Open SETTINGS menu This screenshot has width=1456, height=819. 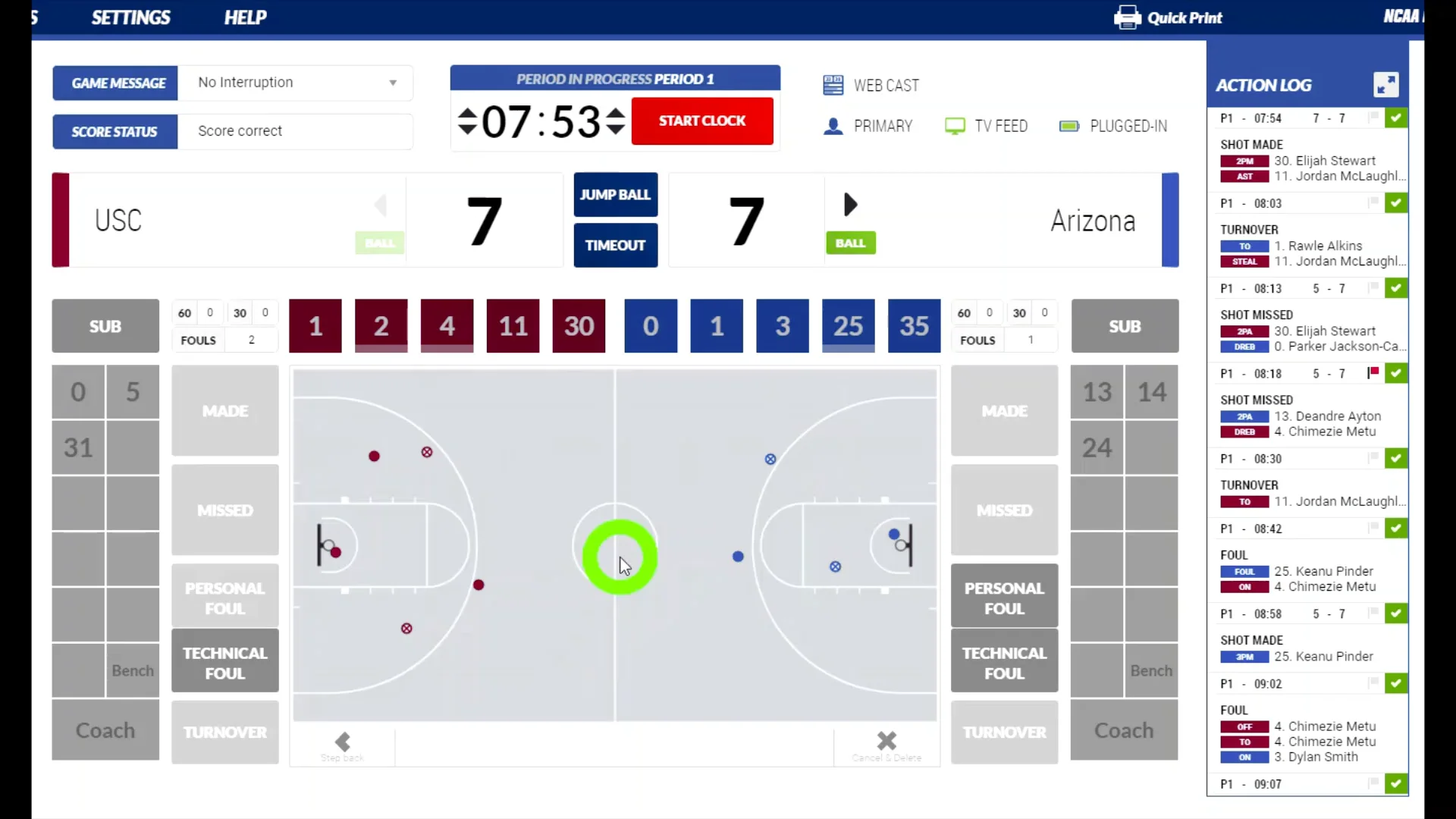click(131, 17)
